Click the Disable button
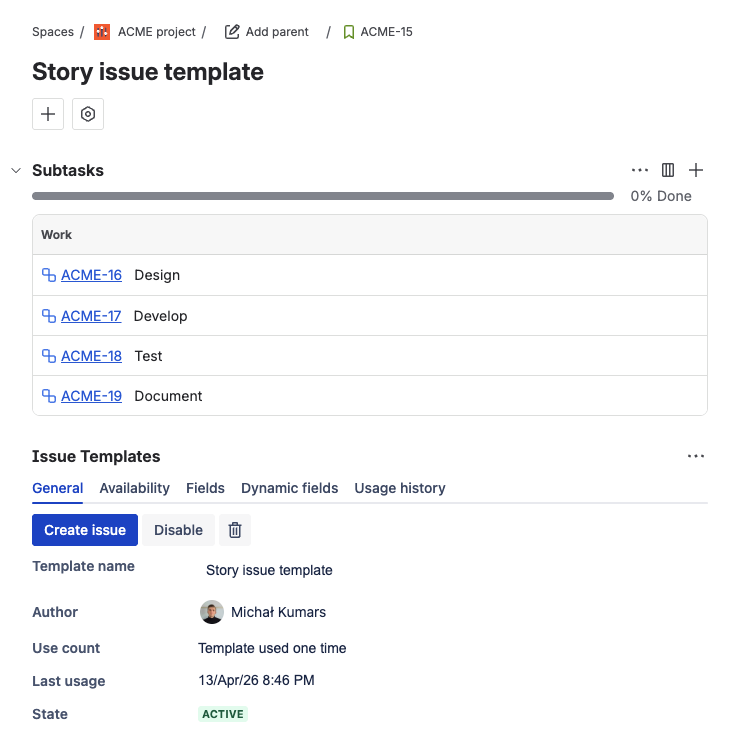 178,530
